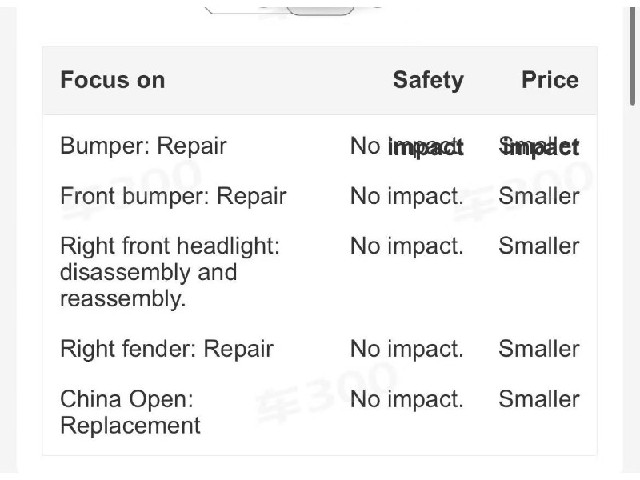Click the car diagram image above table
Viewport: 640px width, 480px height.
[x=292, y=11]
